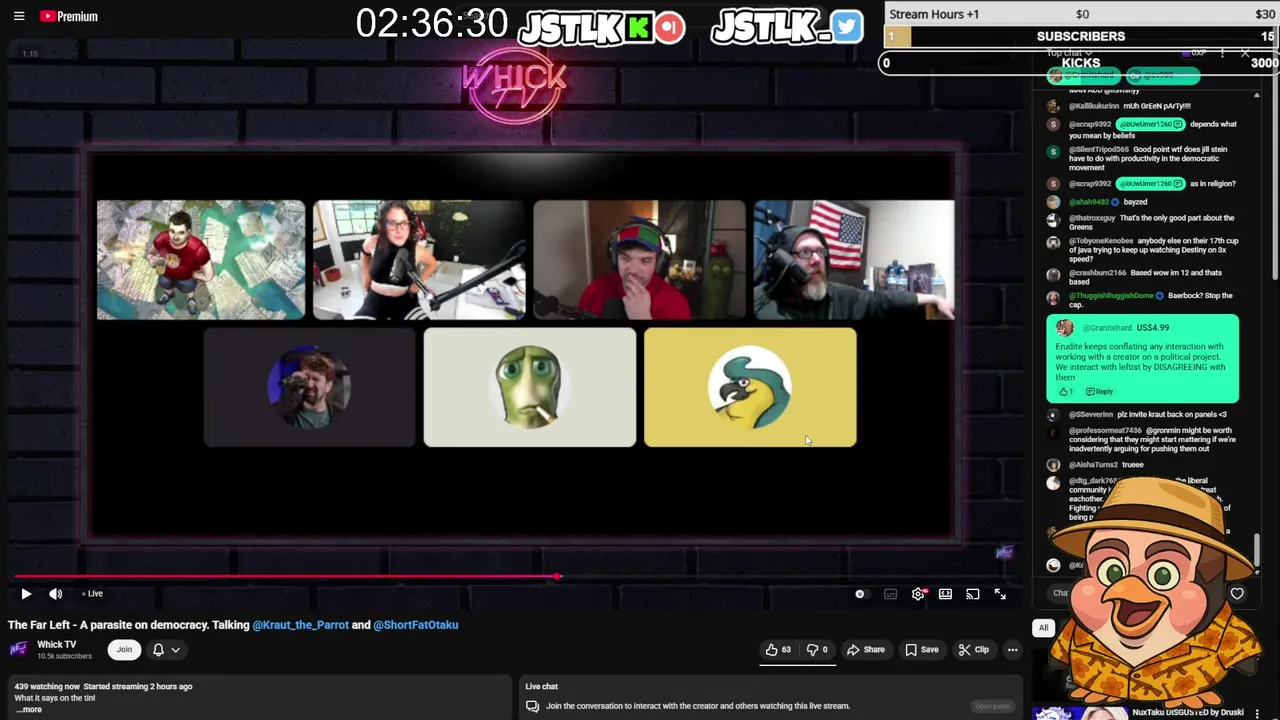Click the @thatroxxguy username in chat
Screen dimensions: 1280x720
click(x=1092, y=218)
